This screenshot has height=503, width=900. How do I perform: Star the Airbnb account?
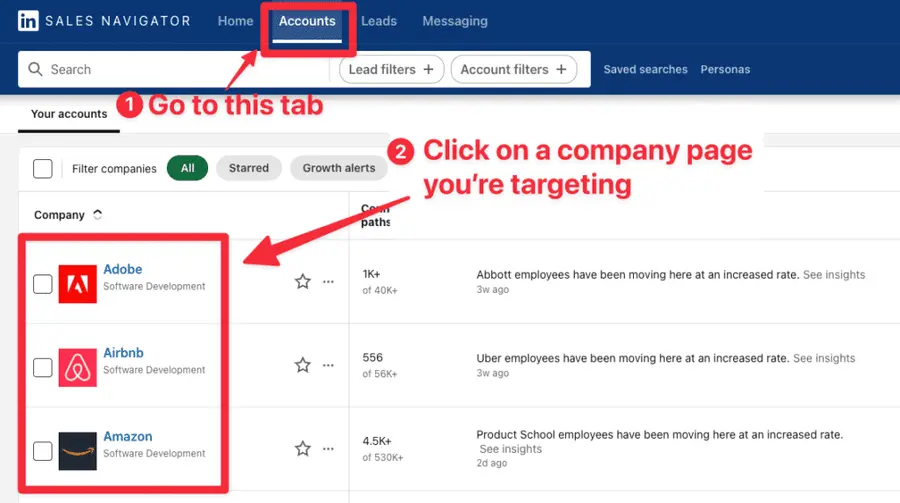click(x=302, y=365)
